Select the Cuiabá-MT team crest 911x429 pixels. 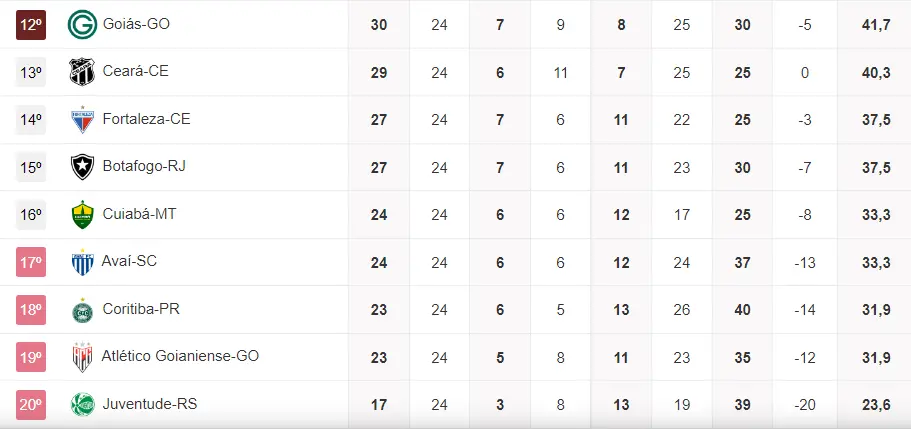coord(81,214)
